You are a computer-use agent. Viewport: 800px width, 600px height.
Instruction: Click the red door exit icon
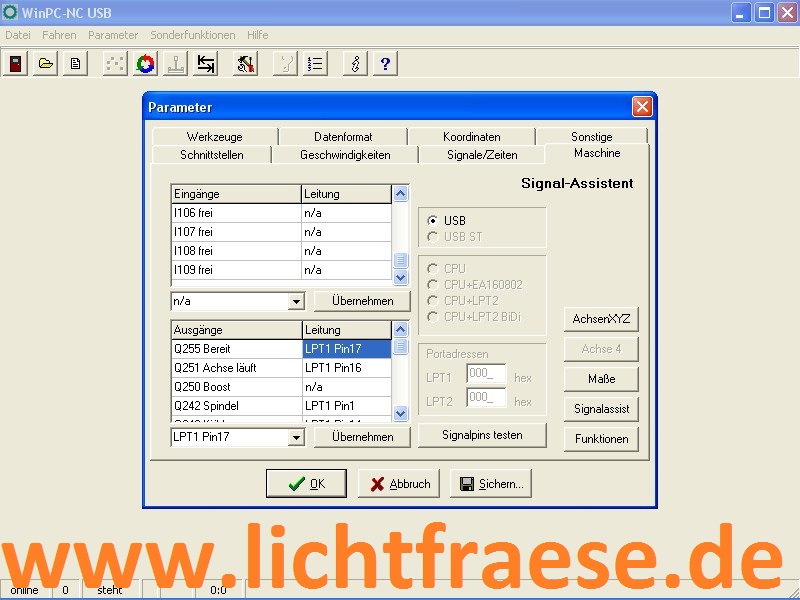15,64
